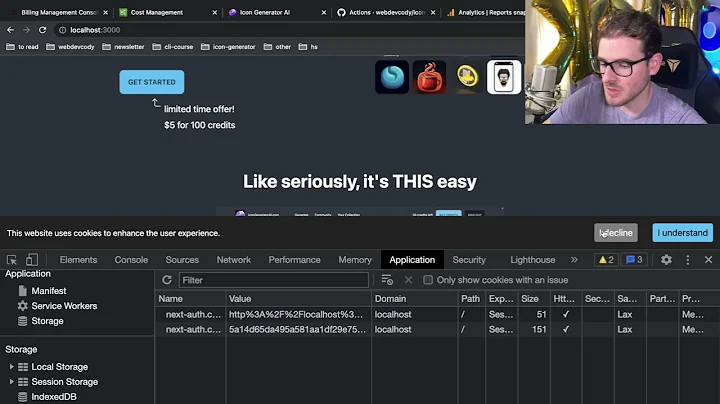This screenshot has height=404, width=720.
Task: Open DevTools three-dot menu
Action: pos(687,260)
